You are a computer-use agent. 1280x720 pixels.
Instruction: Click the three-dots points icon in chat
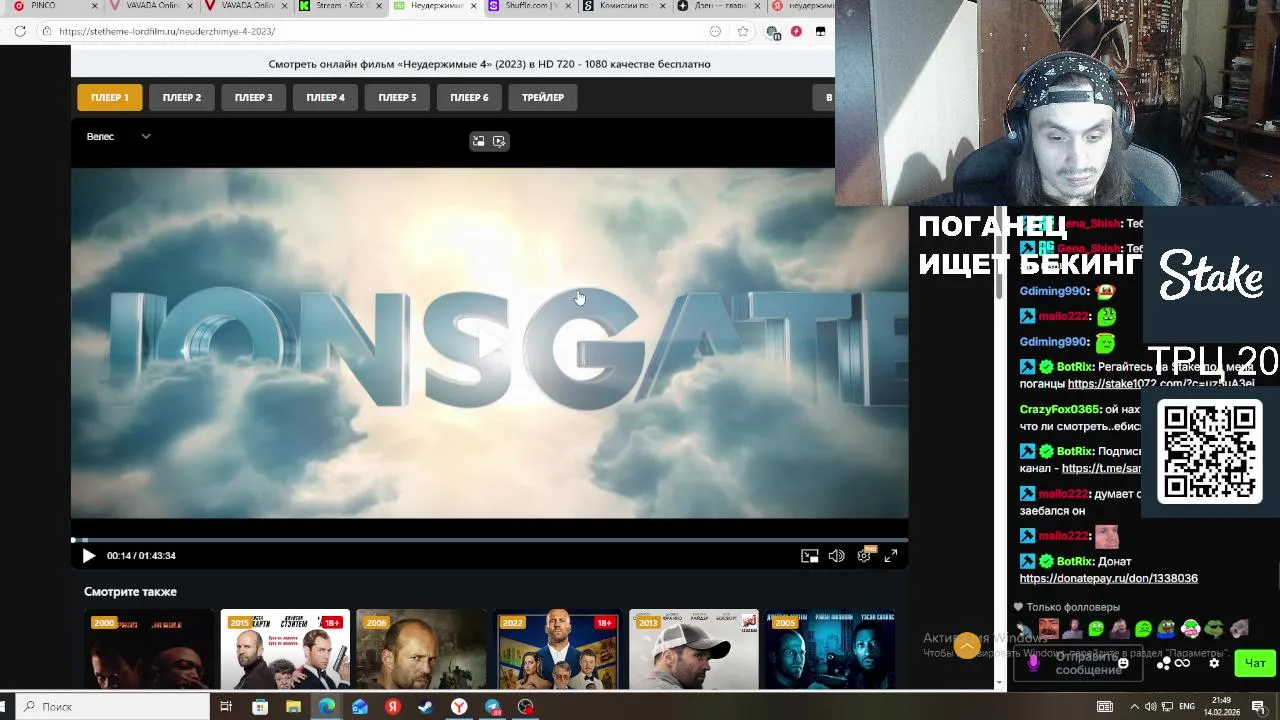pos(1164,663)
